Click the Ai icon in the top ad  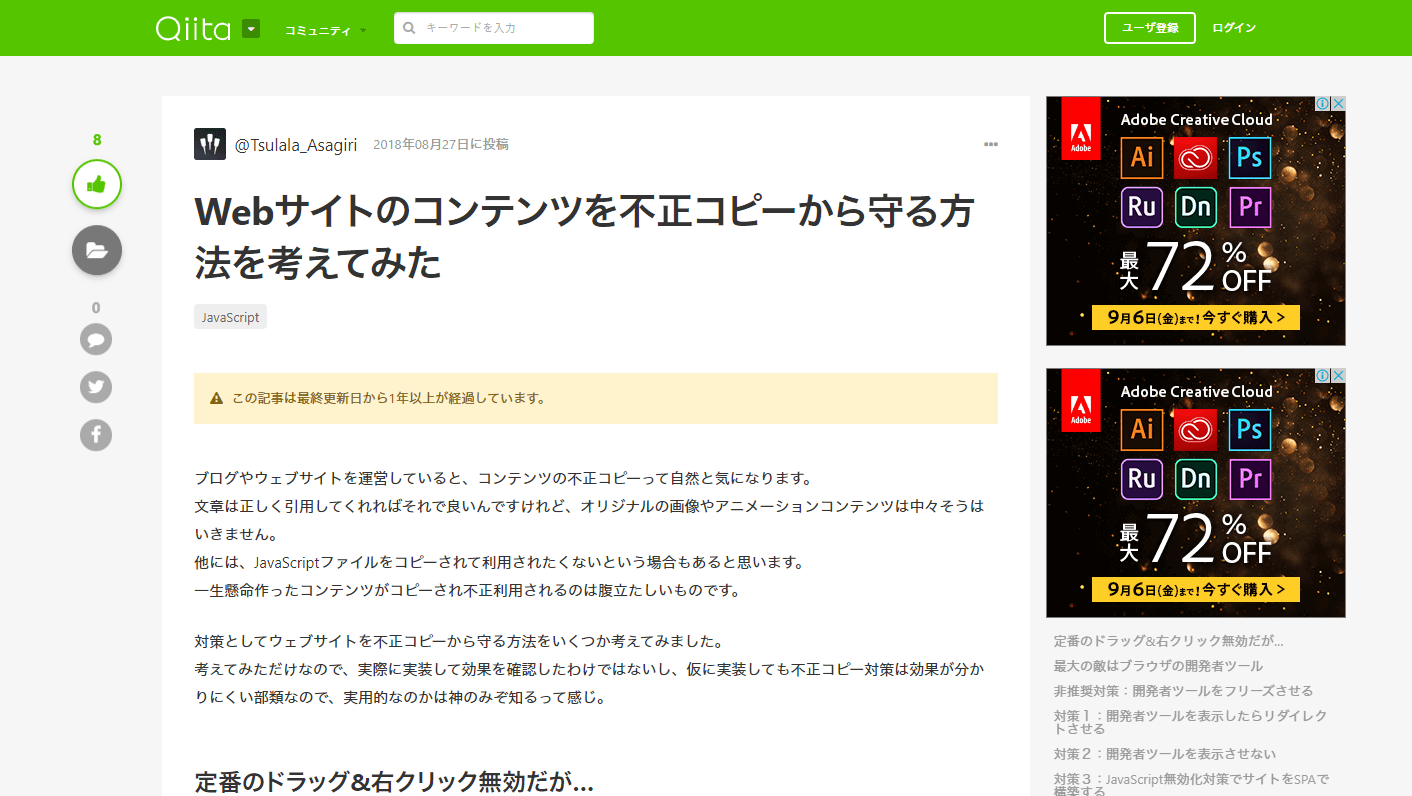click(x=1142, y=157)
